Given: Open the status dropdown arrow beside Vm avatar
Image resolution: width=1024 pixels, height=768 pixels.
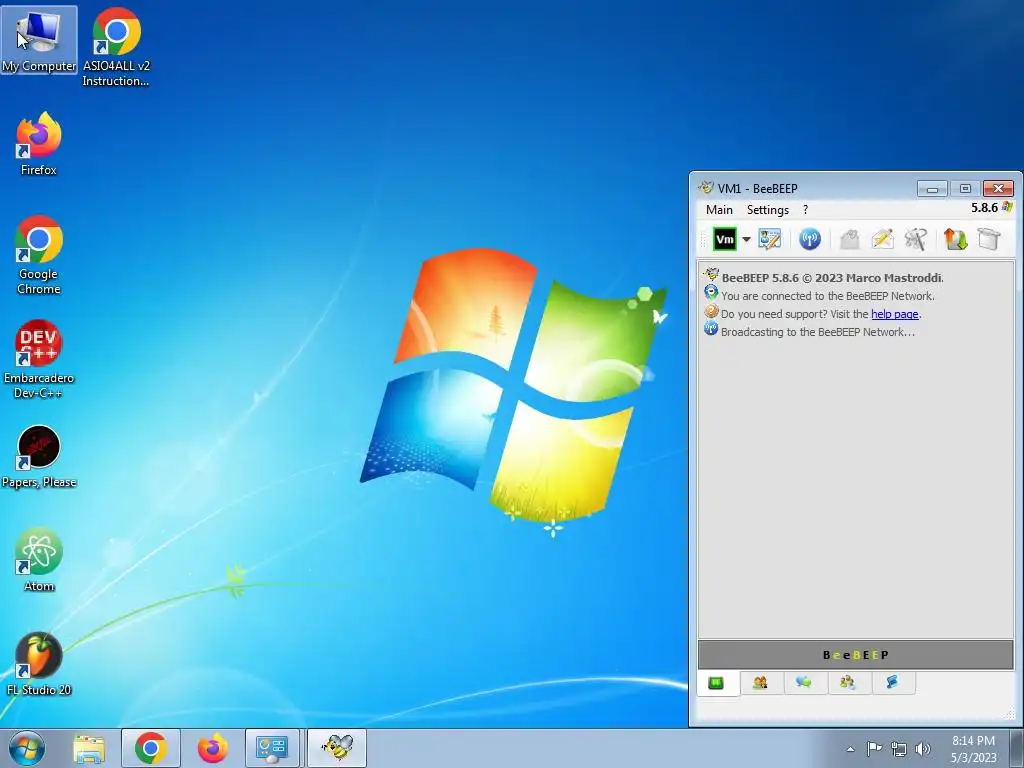Looking at the screenshot, I should click(746, 239).
